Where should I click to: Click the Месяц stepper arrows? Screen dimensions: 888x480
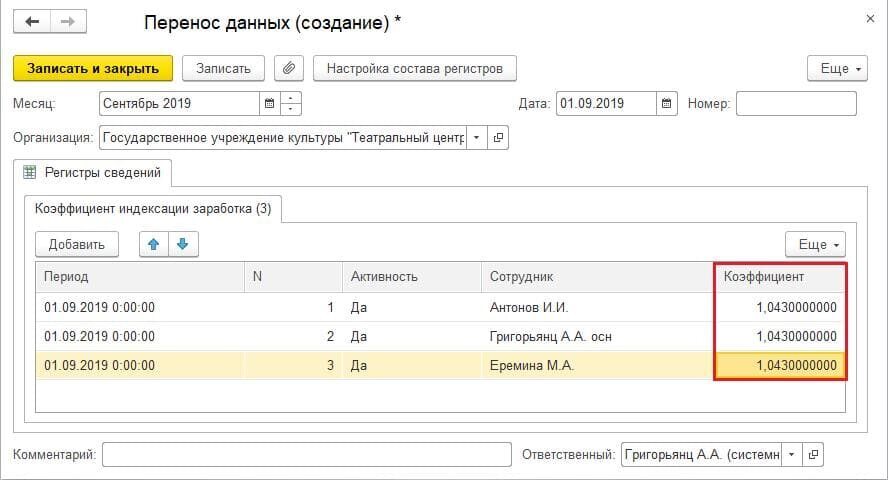coord(291,103)
